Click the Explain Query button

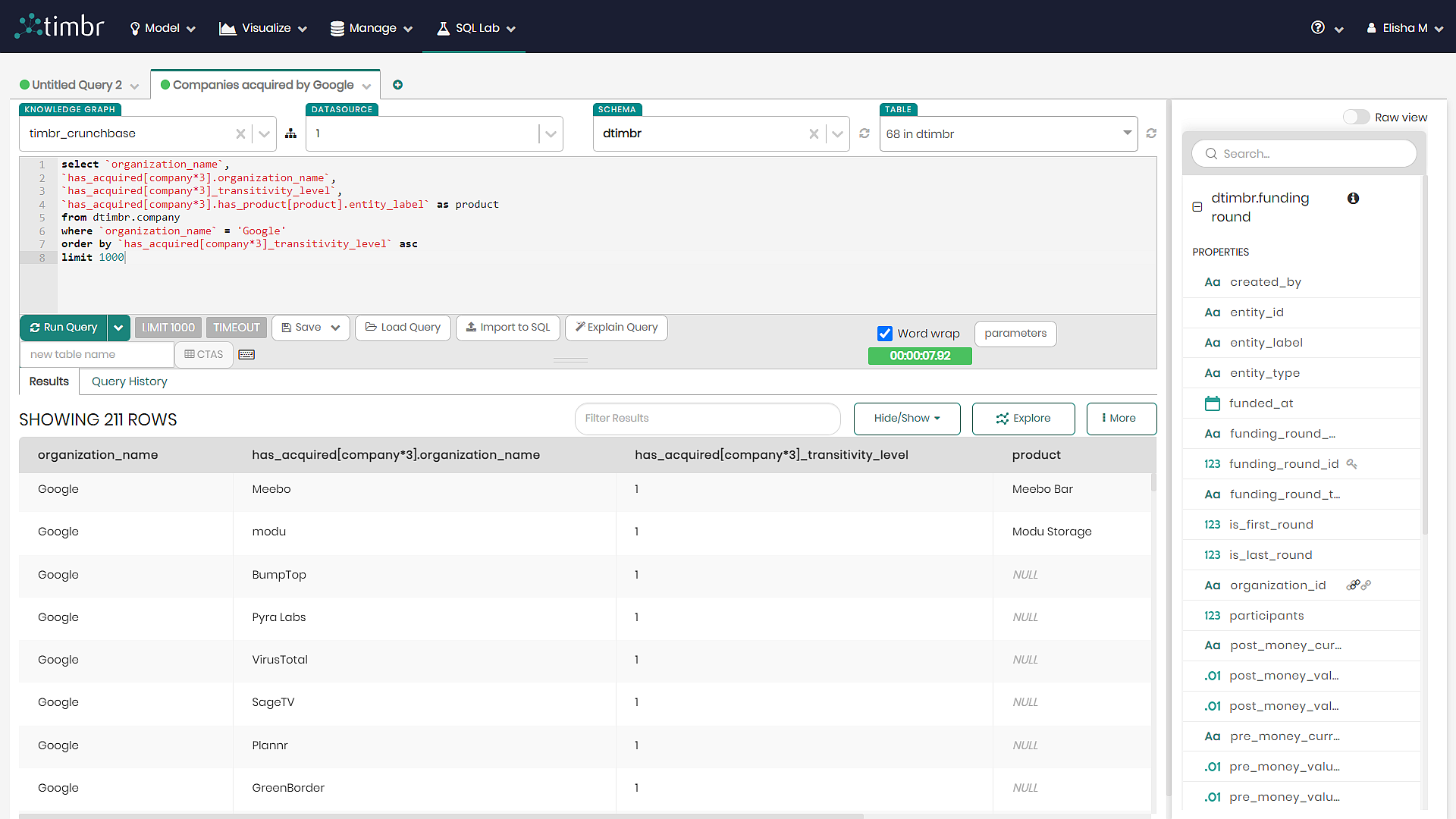point(616,328)
